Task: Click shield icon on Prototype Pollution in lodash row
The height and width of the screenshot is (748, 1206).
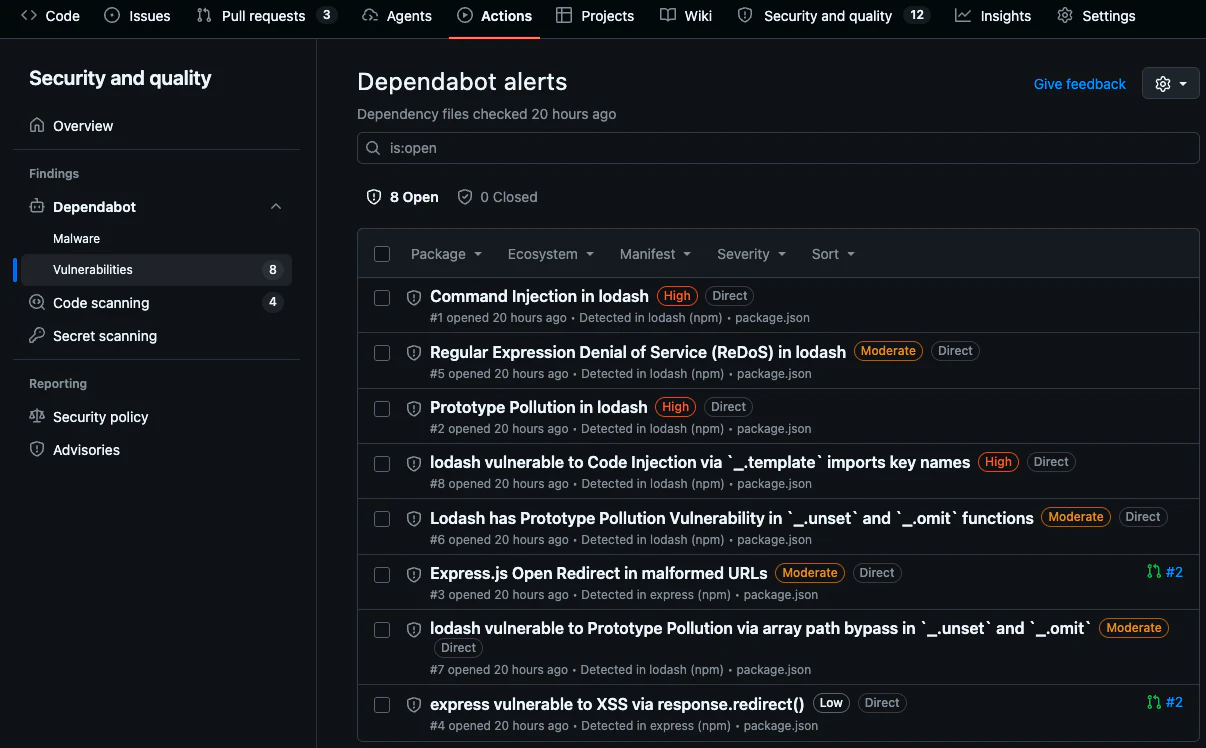Action: (414, 408)
